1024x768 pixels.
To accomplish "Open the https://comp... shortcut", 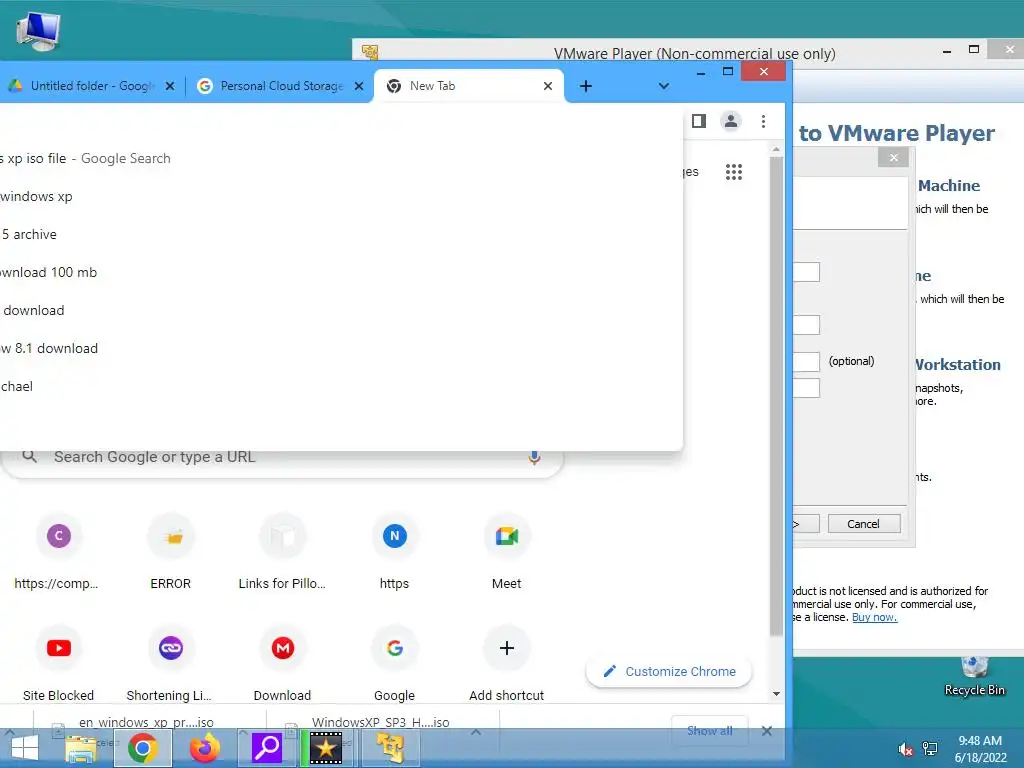I will [57, 552].
